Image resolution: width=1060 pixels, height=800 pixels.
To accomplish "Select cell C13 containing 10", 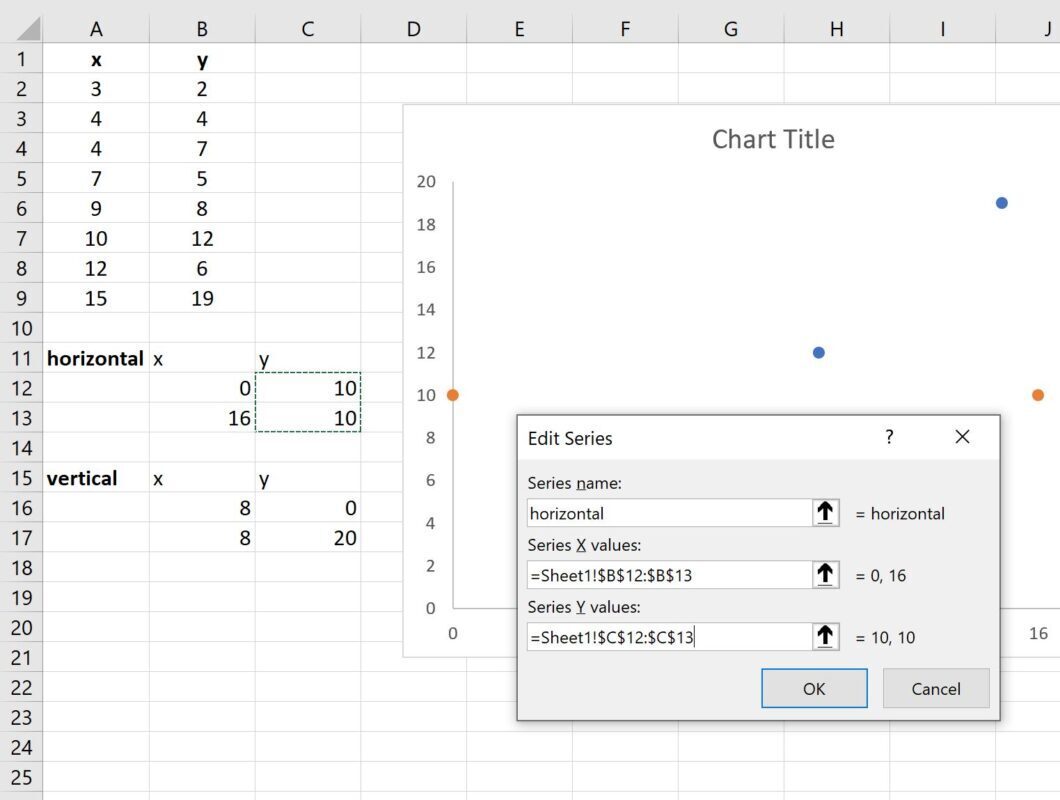I will (308, 418).
